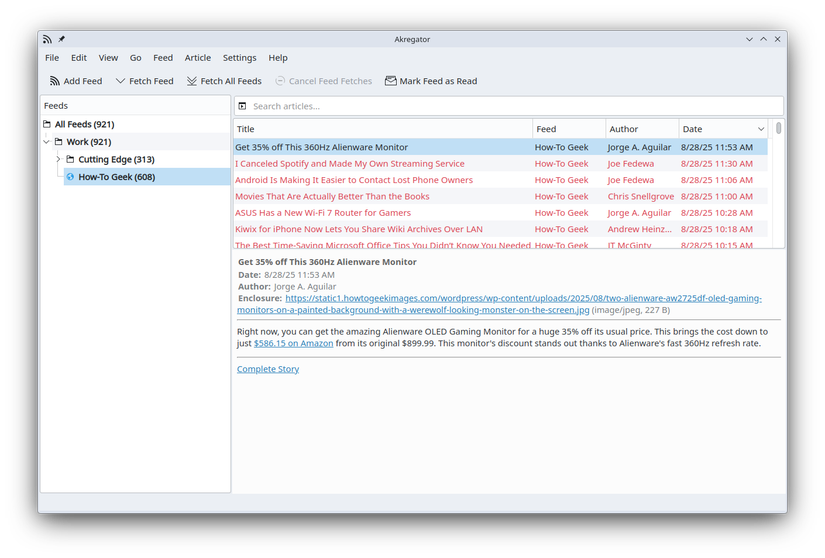This screenshot has height=558, width=825.
Task: Click the search filter icon in search bar
Action: [x=243, y=106]
